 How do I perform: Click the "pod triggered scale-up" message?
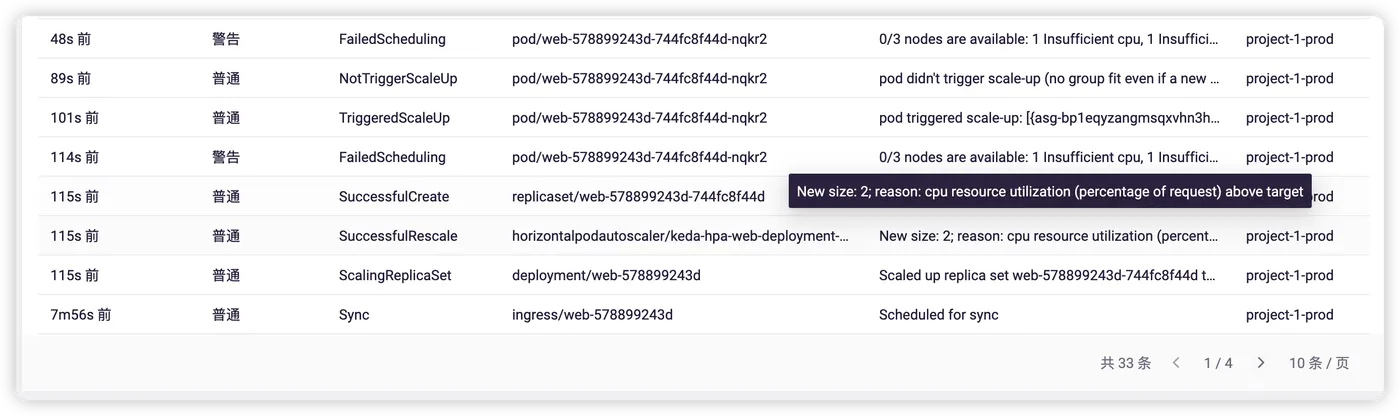click(x=1048, y=118)
